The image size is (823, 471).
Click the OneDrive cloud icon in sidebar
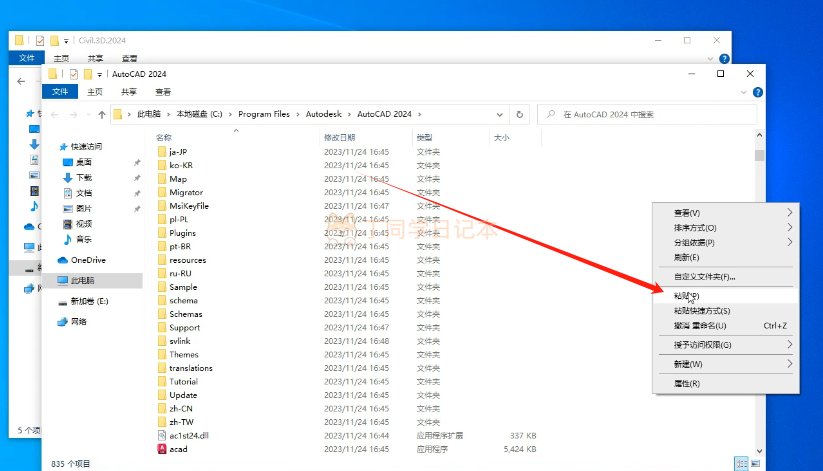62,260
